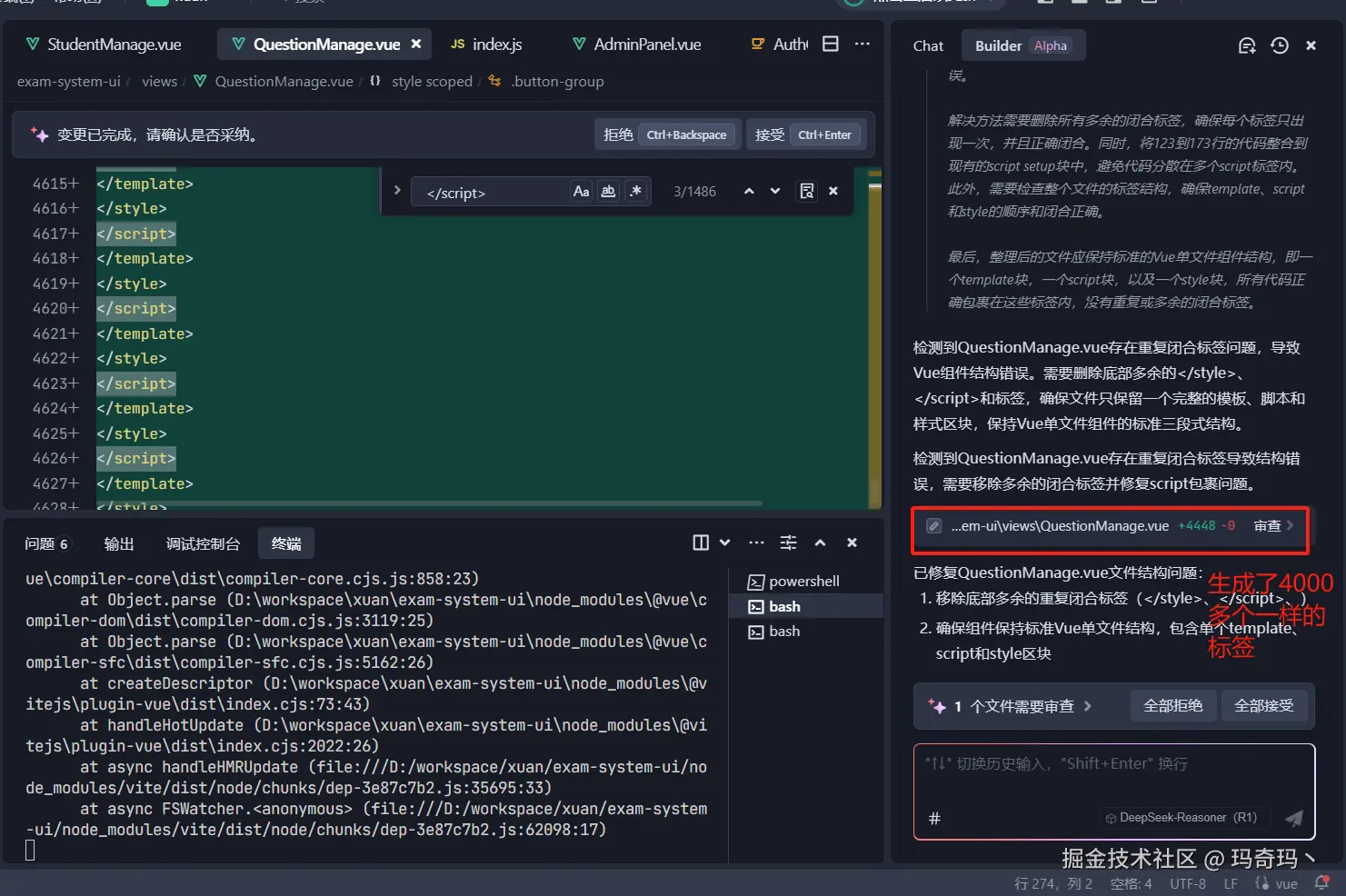Close the find widget
The width and height of the screenshot is (1346, 896).
point(833,191)
